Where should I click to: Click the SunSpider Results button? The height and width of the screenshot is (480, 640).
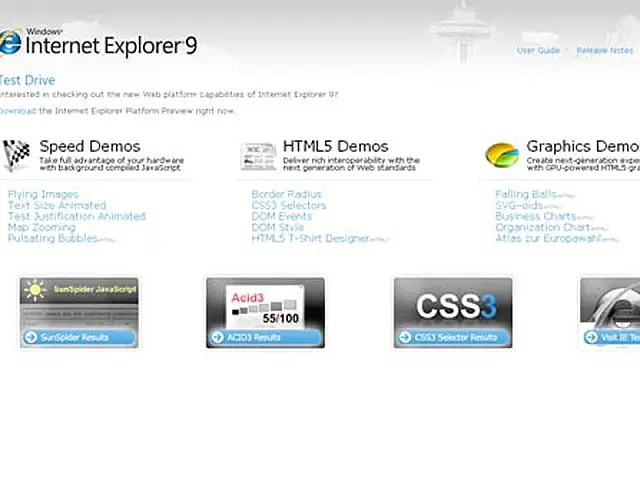[x=79, y=337]
